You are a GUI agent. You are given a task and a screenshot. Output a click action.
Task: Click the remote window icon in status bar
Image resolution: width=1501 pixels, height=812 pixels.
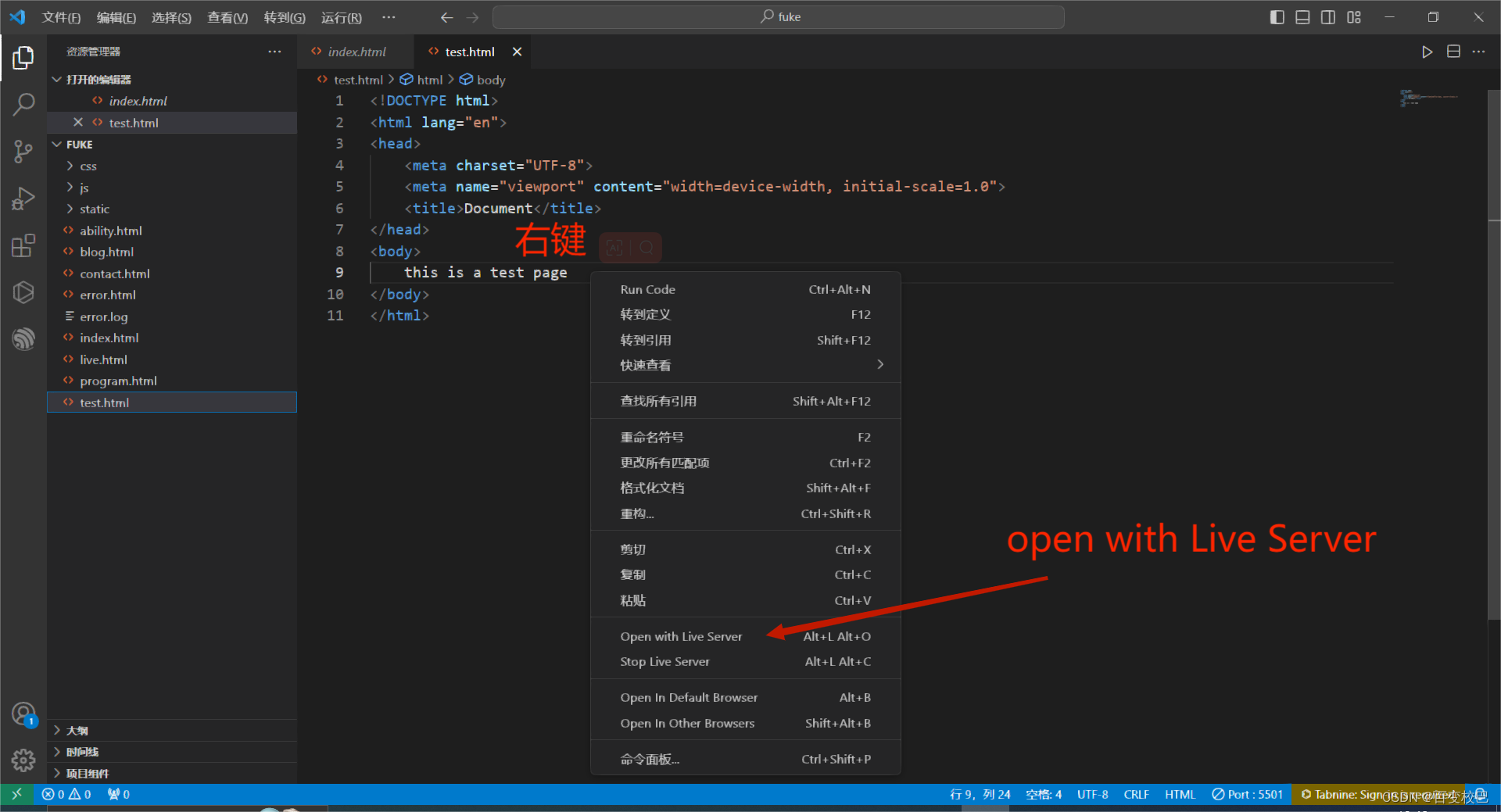tap(17, 794)
